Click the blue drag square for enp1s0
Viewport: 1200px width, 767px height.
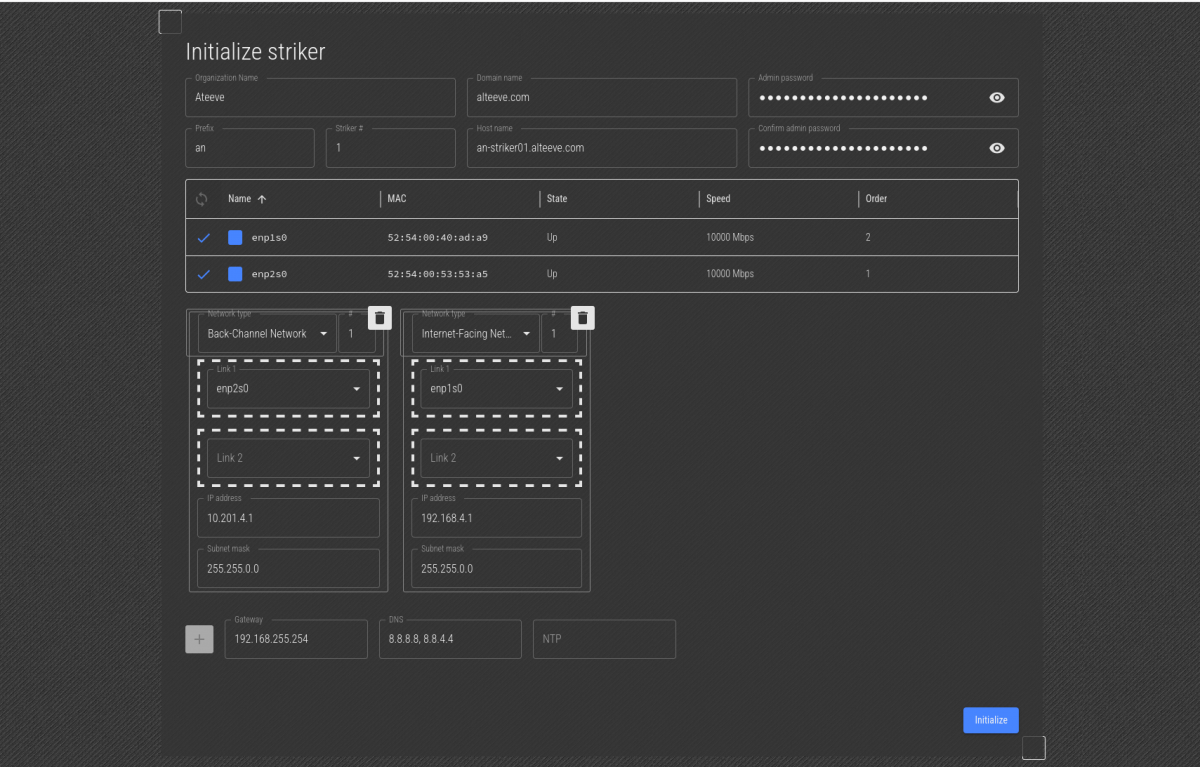point(235,238)
